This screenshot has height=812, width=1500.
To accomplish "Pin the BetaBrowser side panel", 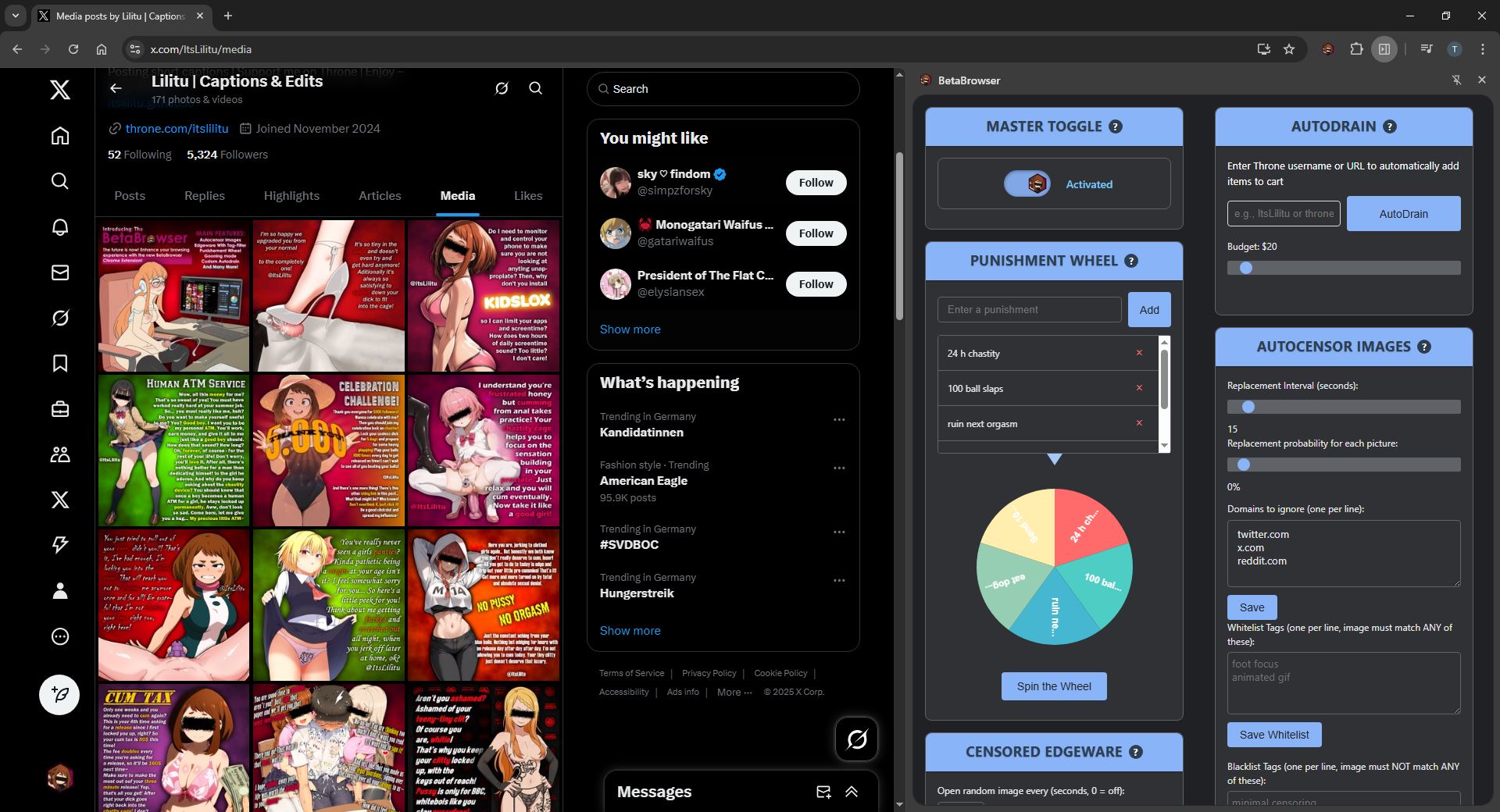I will tap(1456, 80).
